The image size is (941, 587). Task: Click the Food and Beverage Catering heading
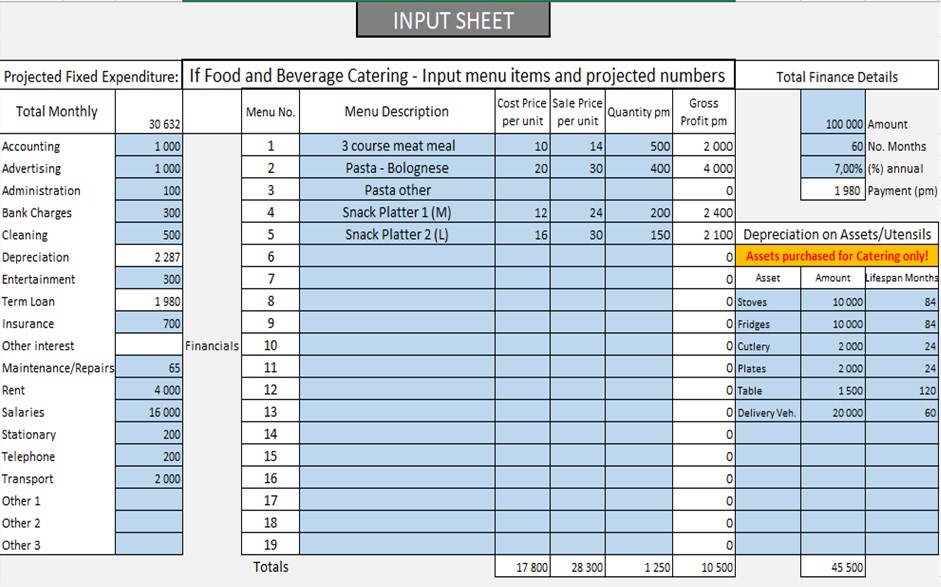457,75
